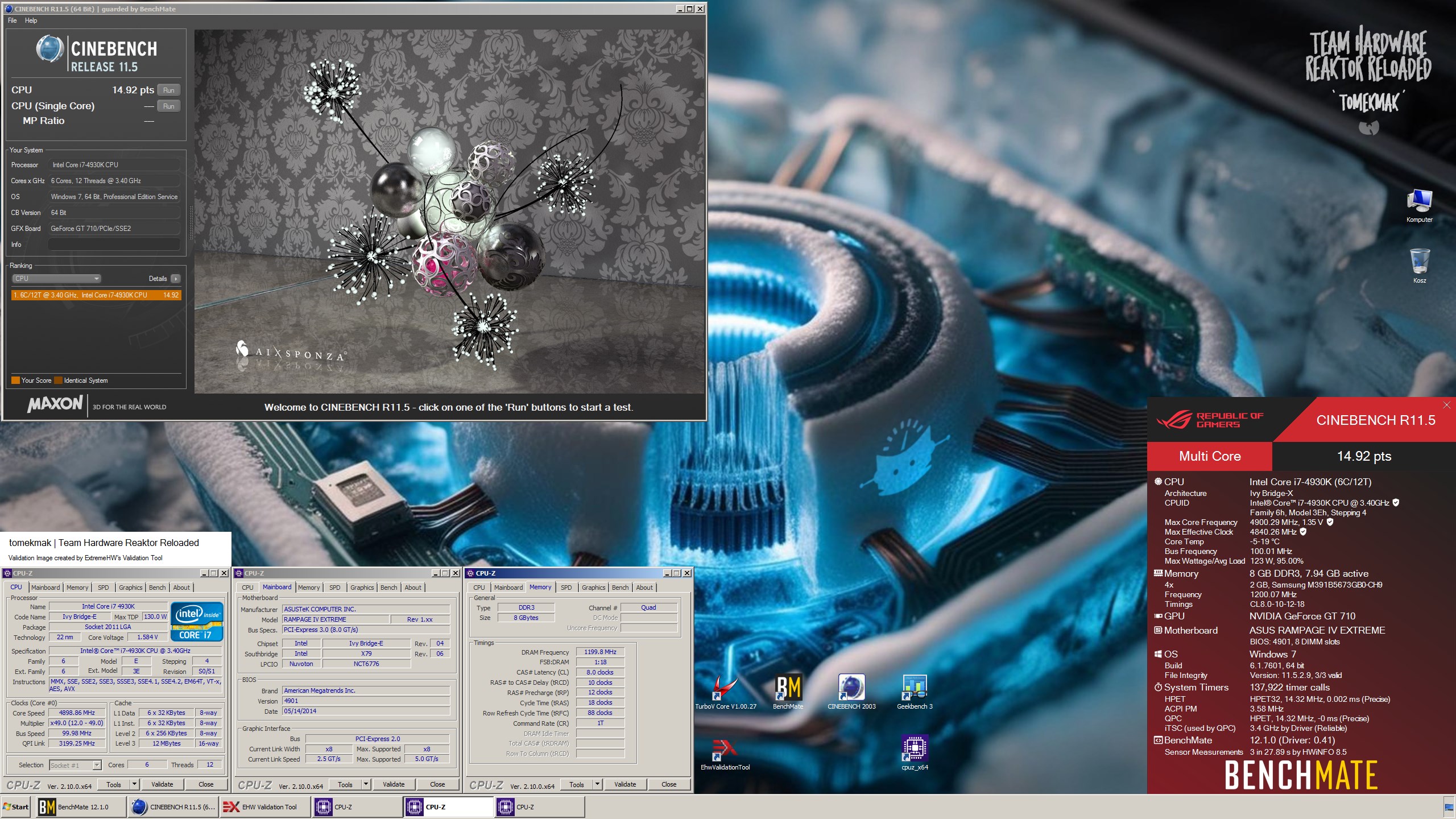Click the system tray show desktop icon
1456x819 pixels.
1449,807
